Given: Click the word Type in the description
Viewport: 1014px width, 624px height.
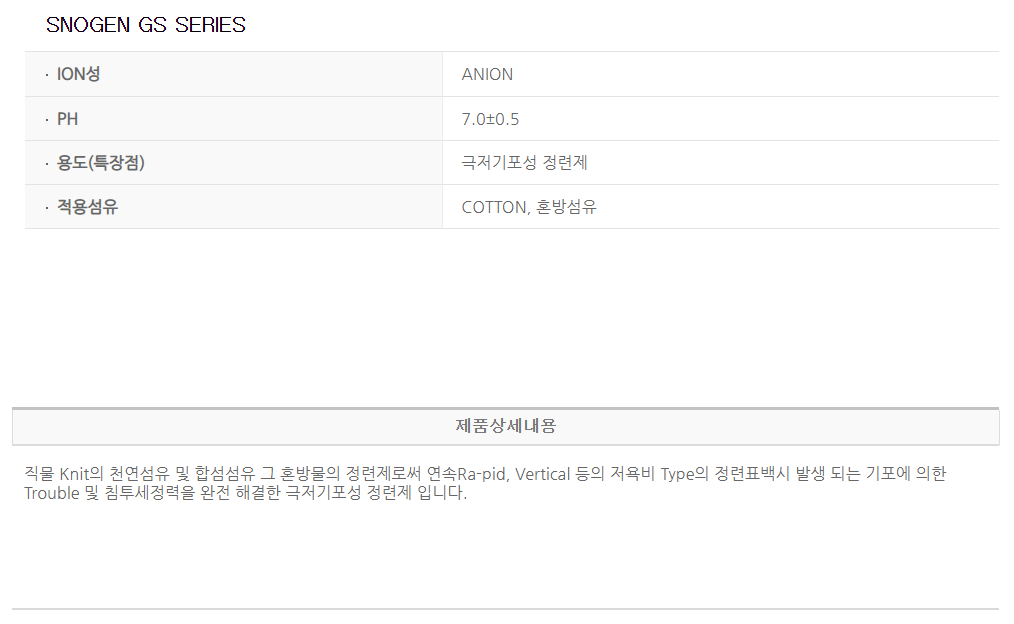Looking at the screenshot, I should click(x=677, y=473).
